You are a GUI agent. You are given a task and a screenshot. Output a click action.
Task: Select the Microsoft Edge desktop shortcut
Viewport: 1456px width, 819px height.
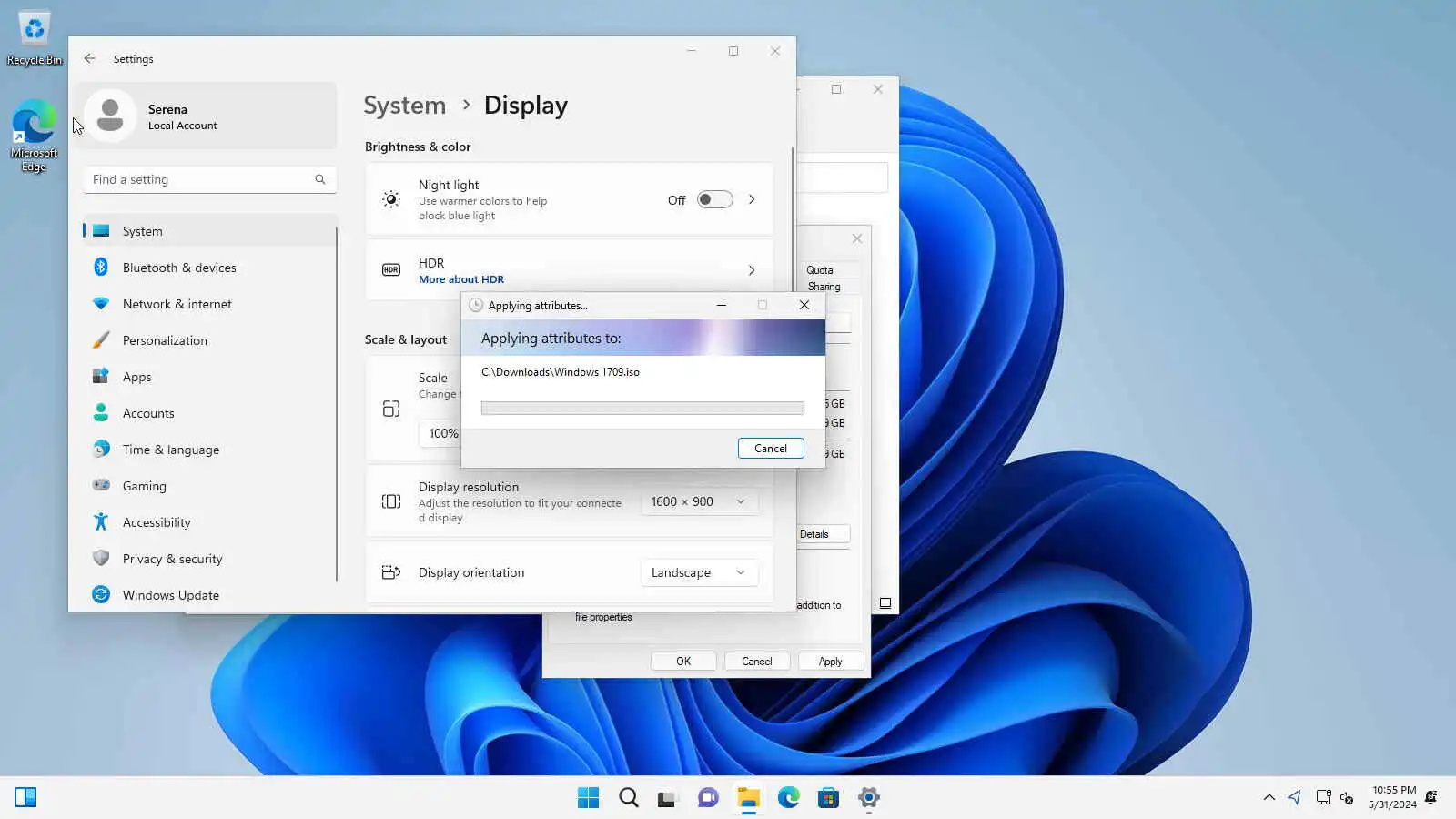coord(34,136)
